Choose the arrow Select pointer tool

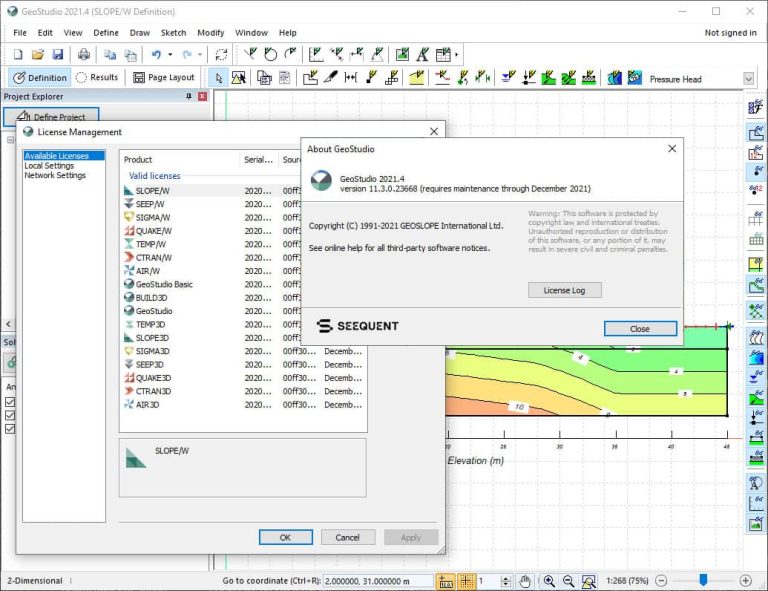218,78
